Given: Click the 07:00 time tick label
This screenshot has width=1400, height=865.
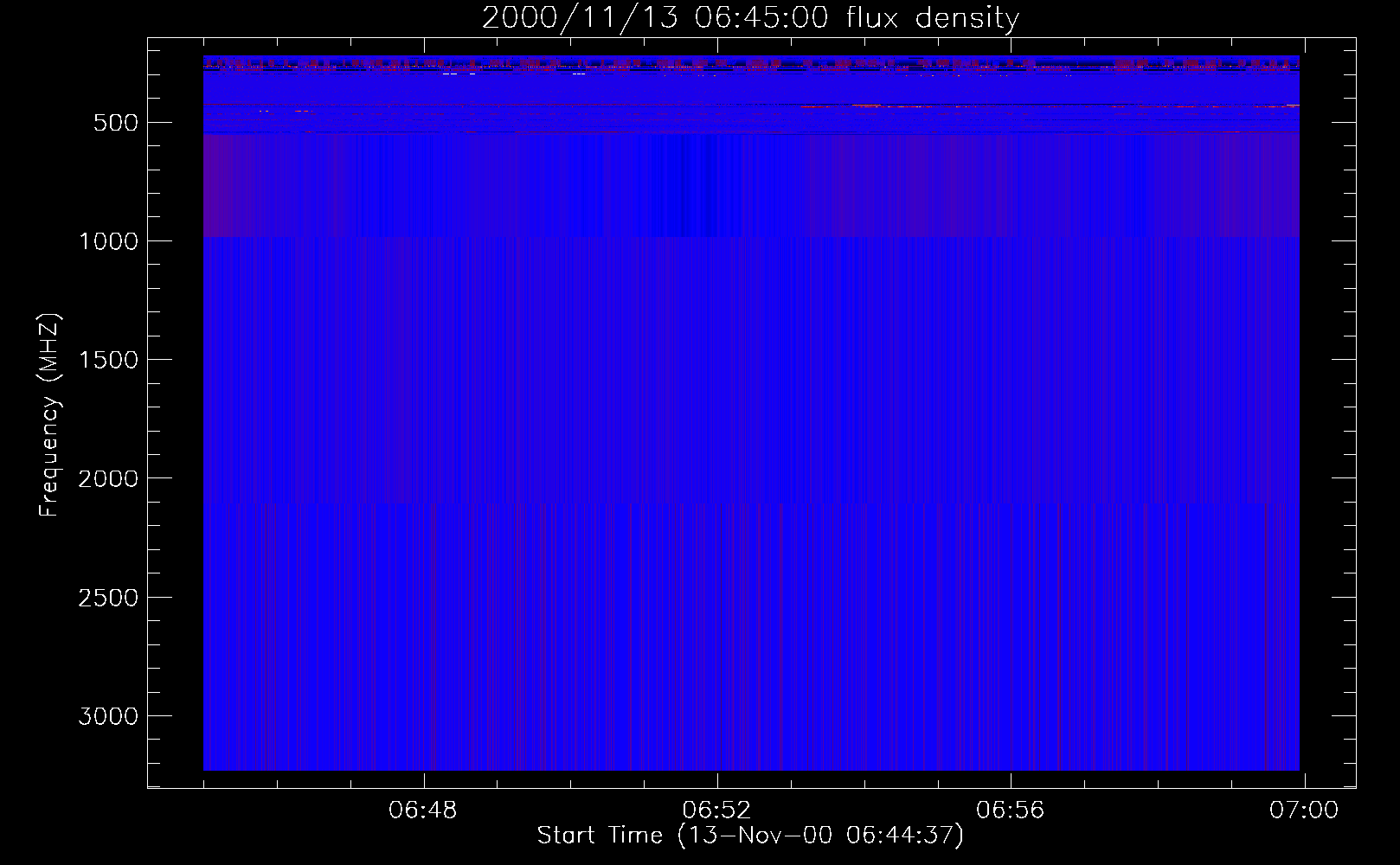Looking at the screenshot, I should click(1304, 811).
